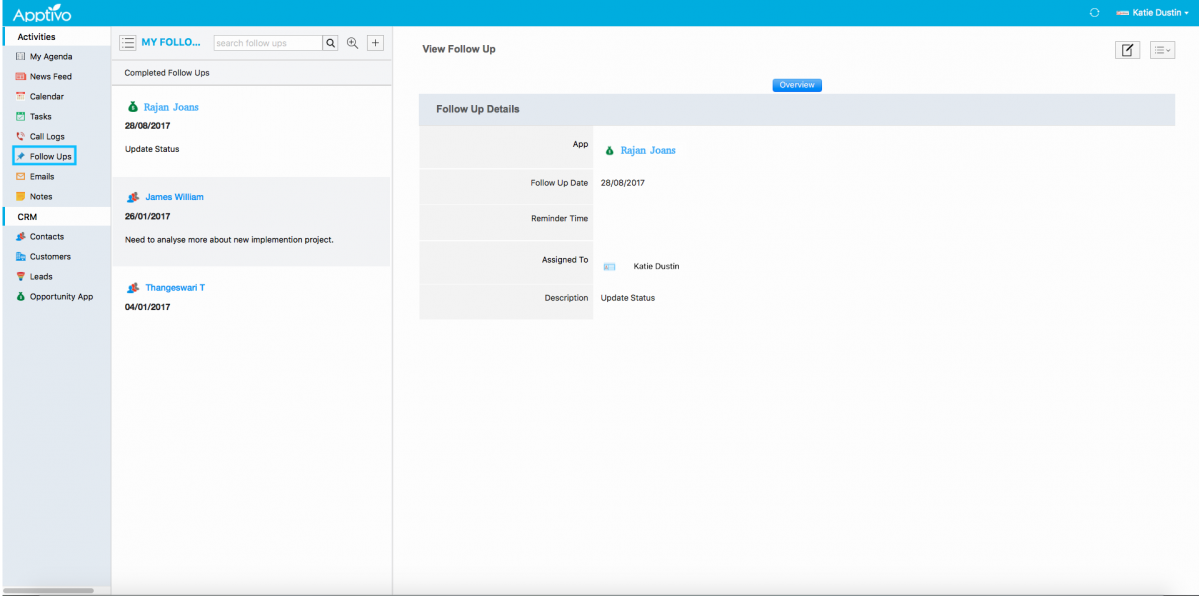Open the follow ups list view icon

point(128,43)
